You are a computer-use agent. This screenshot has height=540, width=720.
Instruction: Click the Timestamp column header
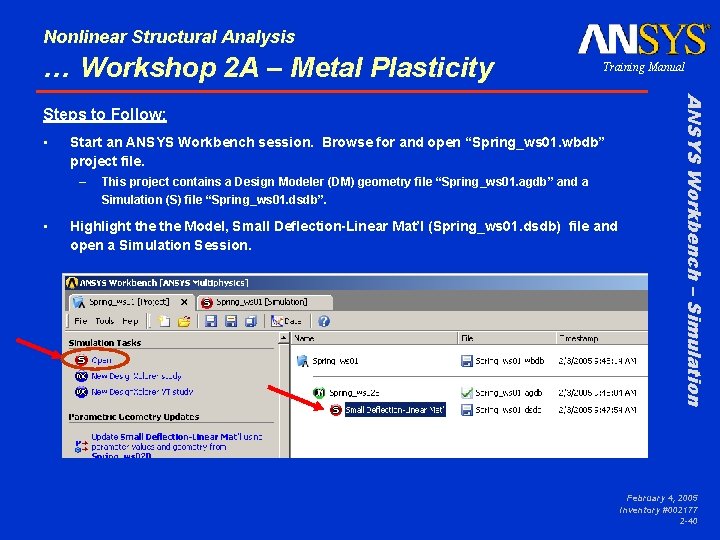(x=602, y=338)
